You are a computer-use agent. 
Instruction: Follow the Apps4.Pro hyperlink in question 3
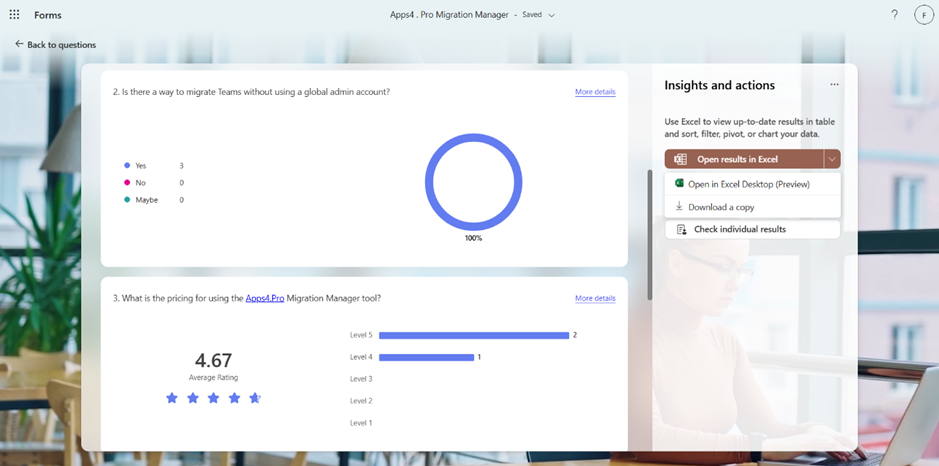point(265,298)
